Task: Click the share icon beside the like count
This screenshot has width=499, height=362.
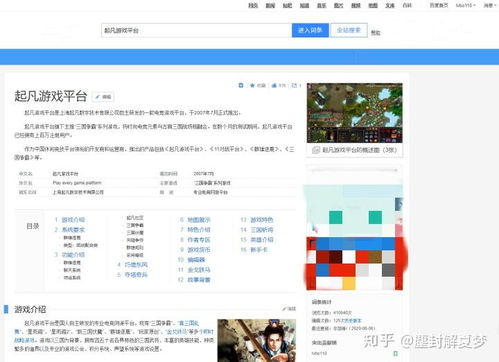Action: click(294, 86)
